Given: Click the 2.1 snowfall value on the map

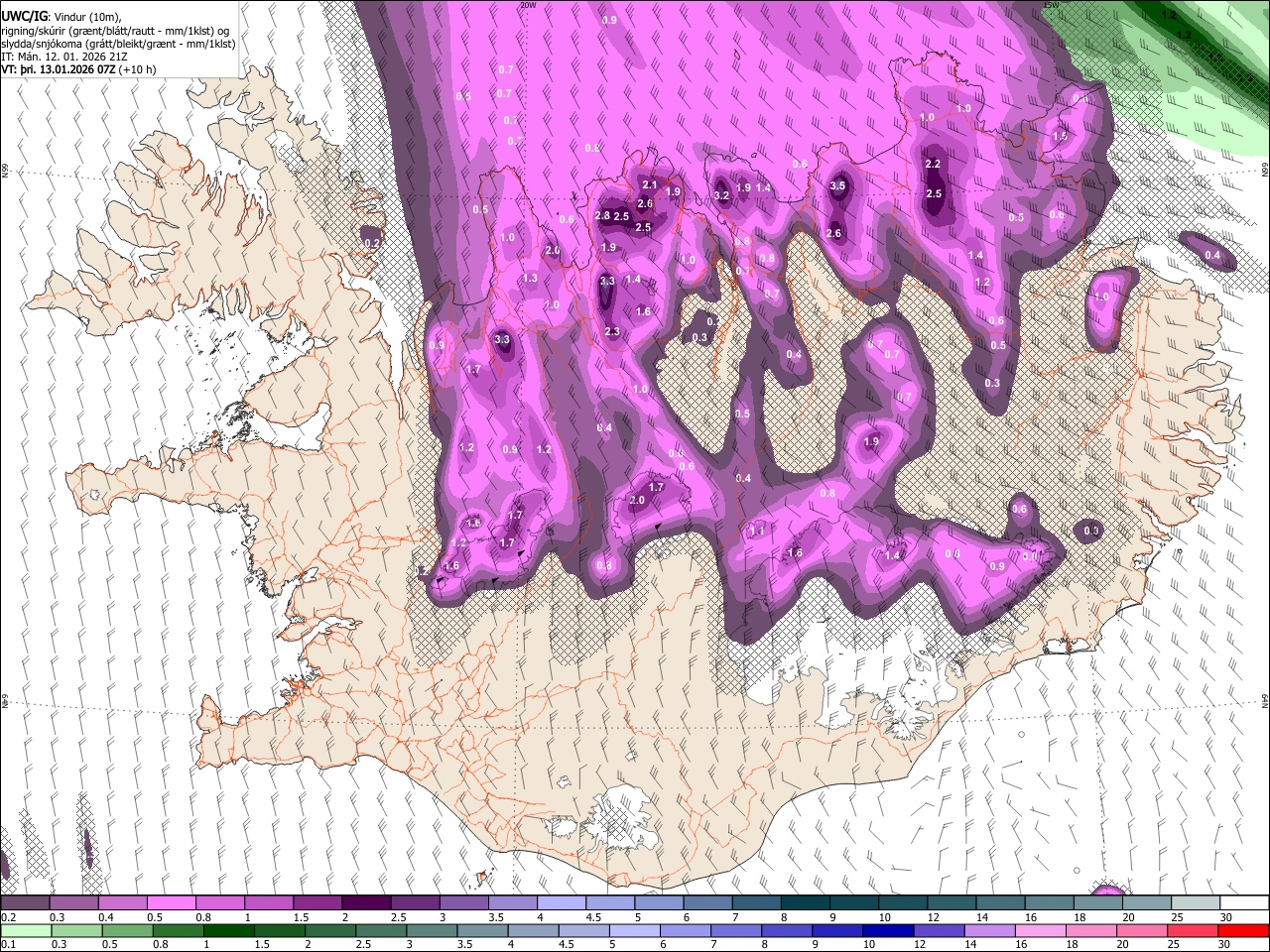Looking at the screenshot, I should tap(650, 184).
